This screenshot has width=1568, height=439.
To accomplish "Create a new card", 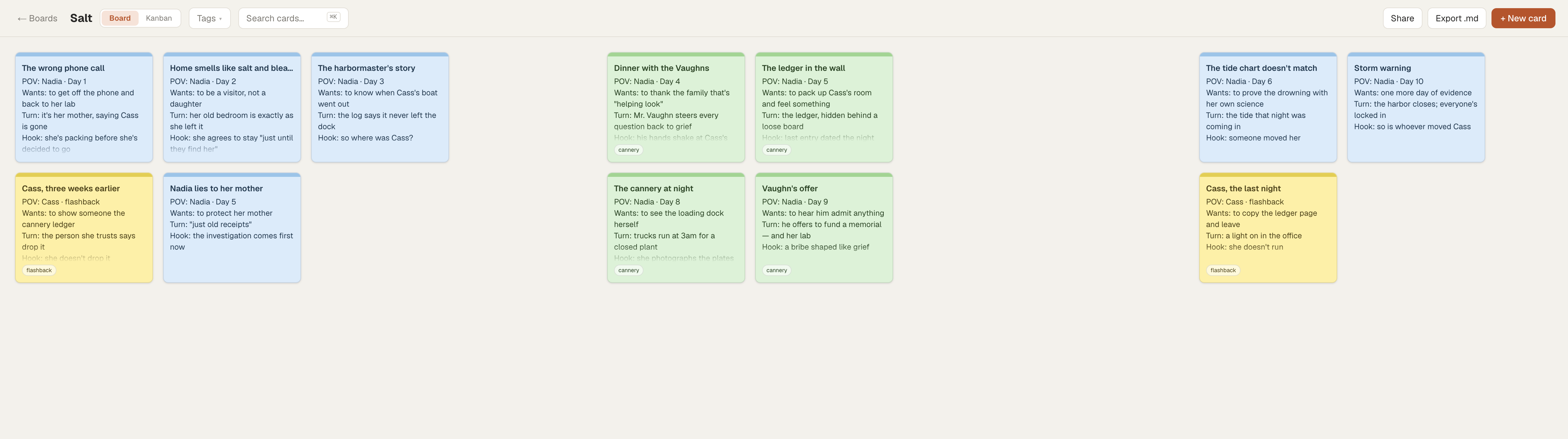I will [x=1523, y=18].
